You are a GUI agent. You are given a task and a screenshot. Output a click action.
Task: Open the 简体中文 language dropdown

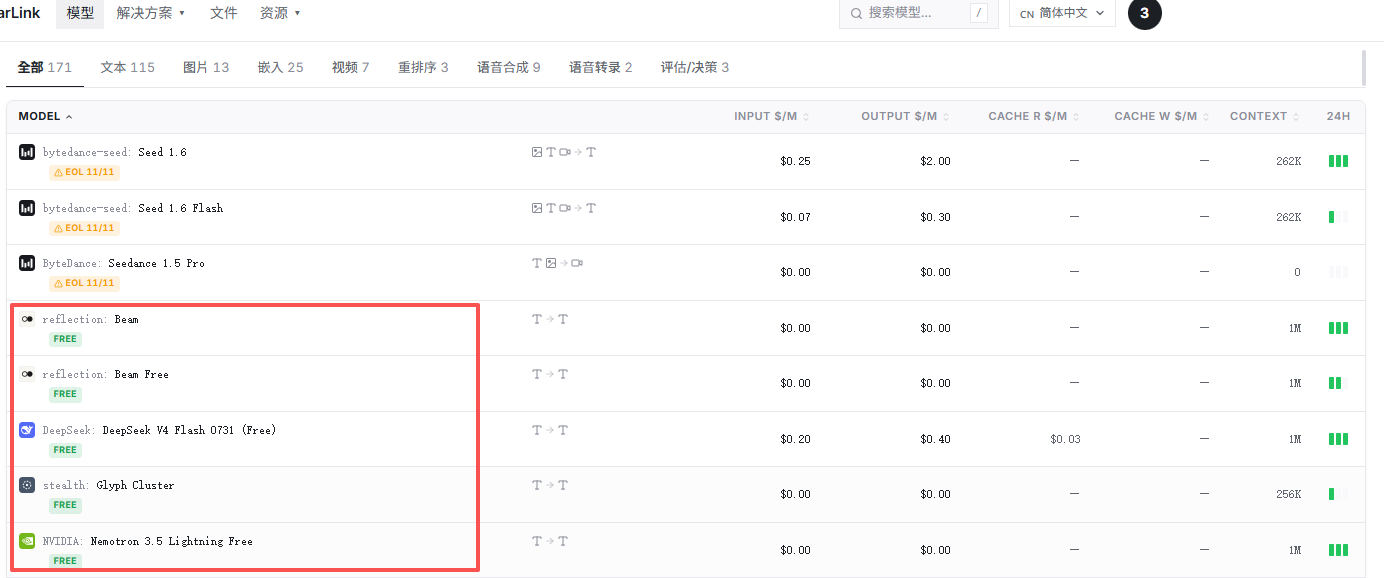(1062, 13)
